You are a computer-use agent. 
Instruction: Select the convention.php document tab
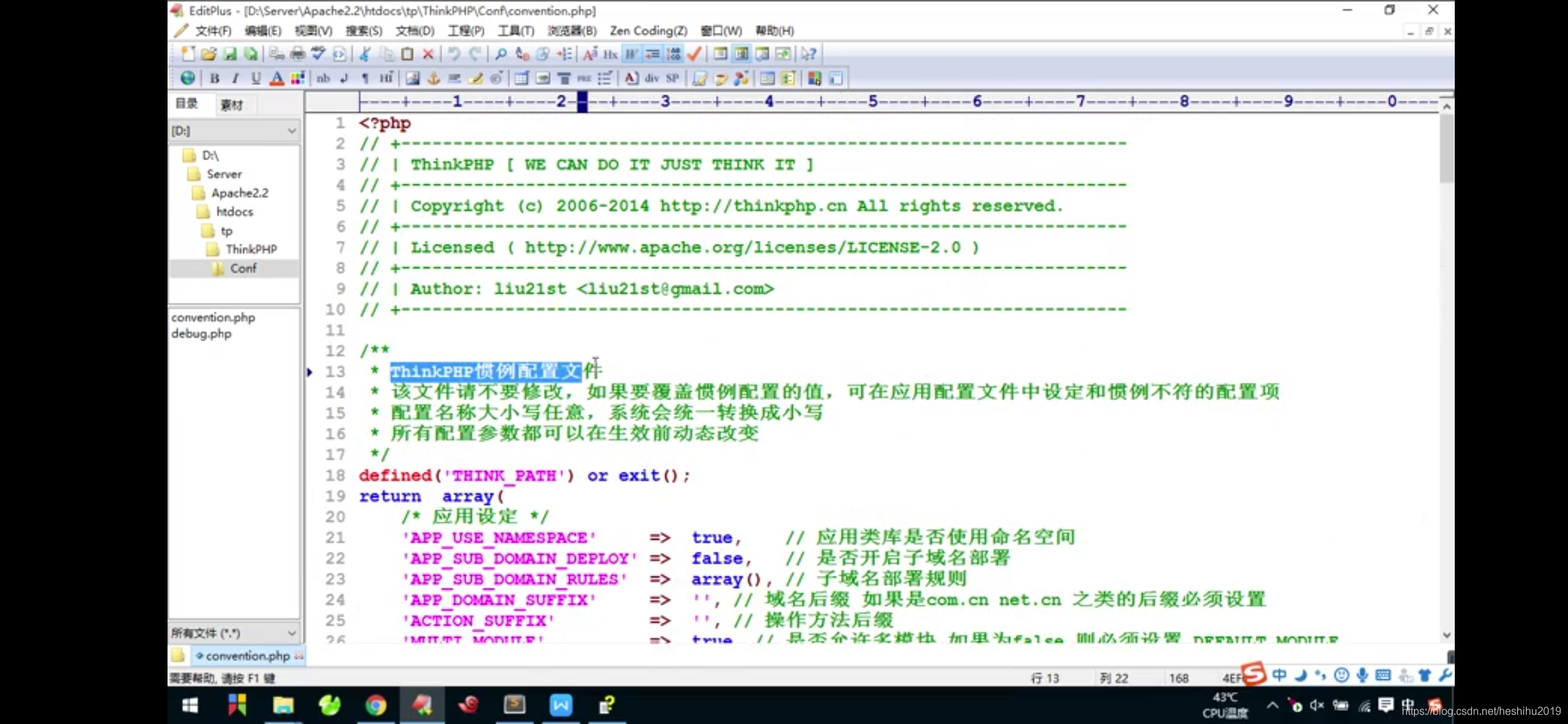click(247, 656)
